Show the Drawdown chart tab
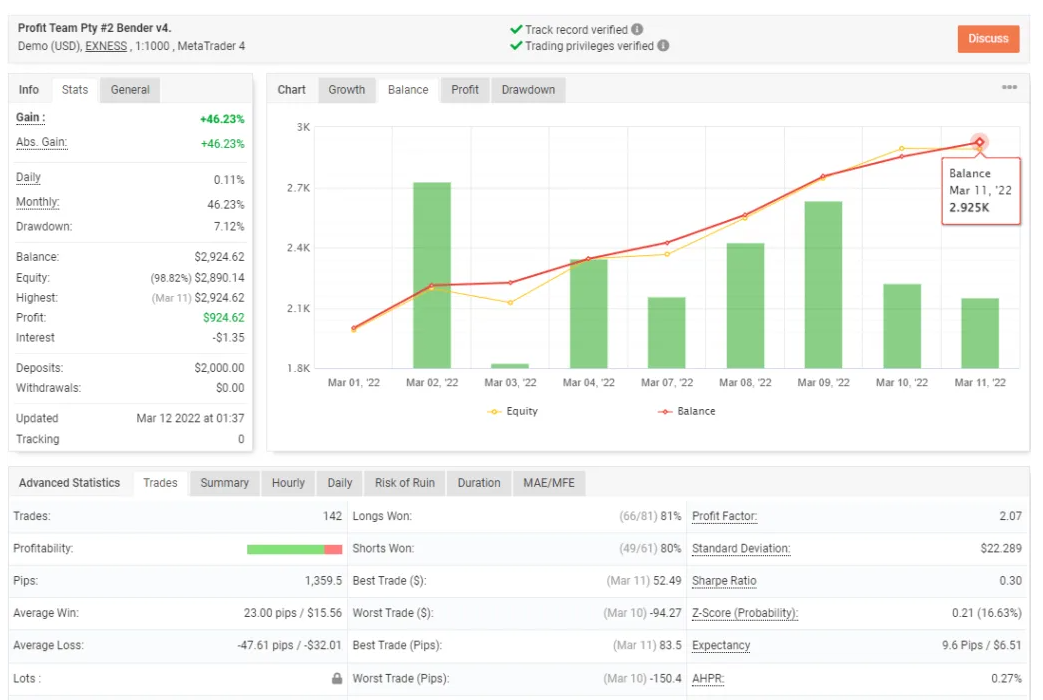The width and height of the screenshot is (1043, 700). coord(528,90)
